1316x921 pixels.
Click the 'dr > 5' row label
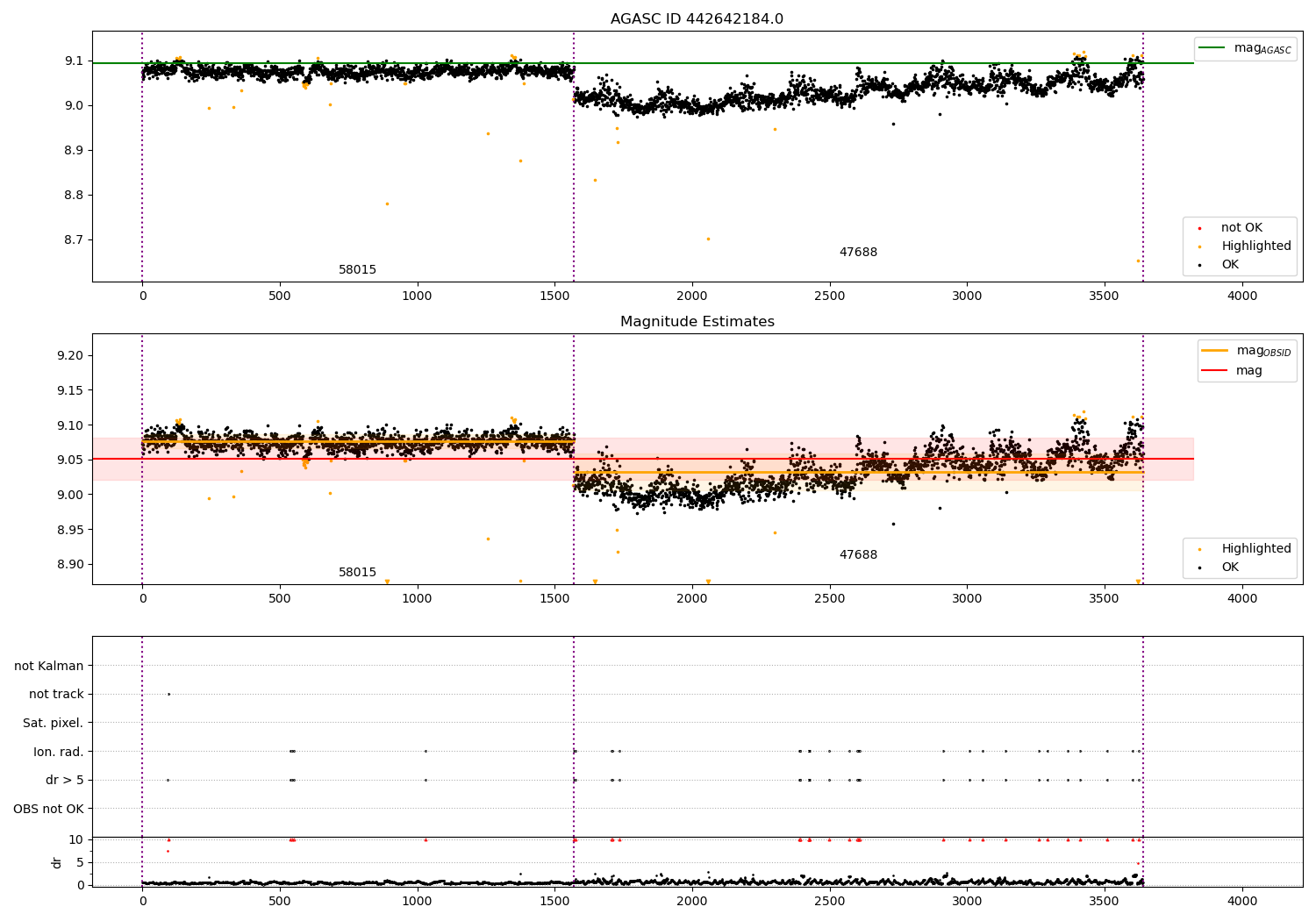click(x=65, y=781)
